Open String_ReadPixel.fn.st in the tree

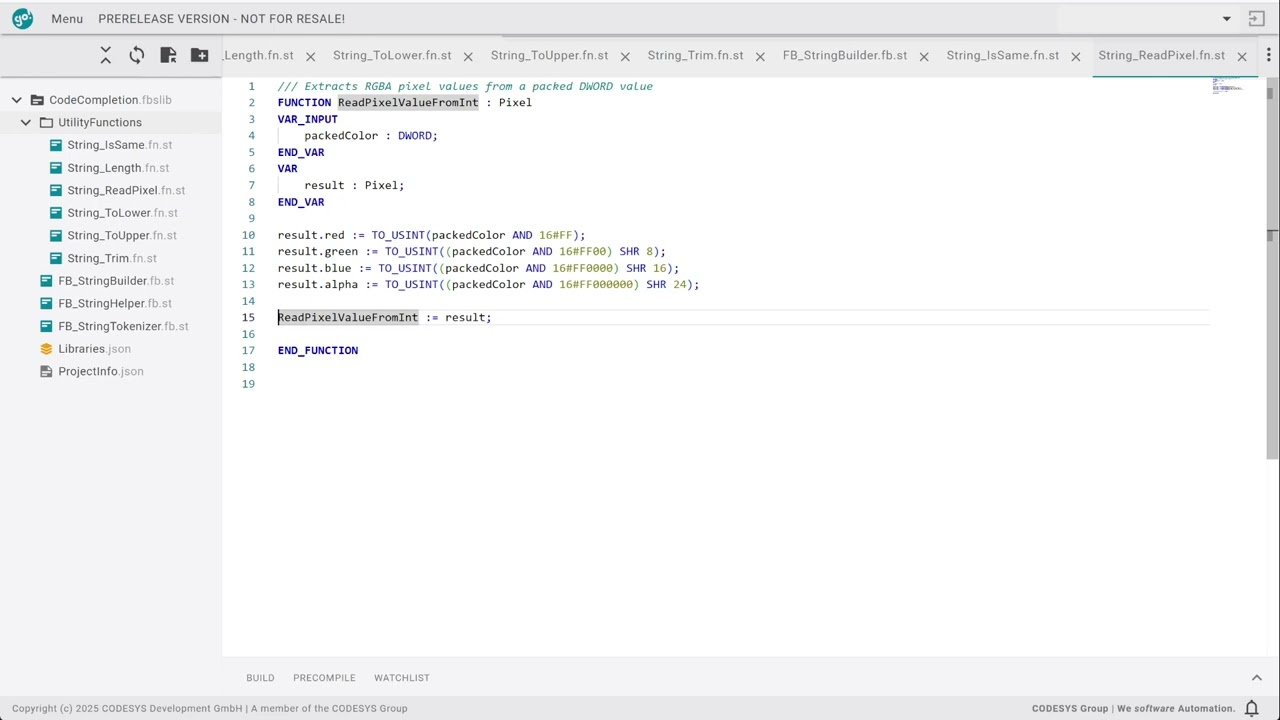(x=126, y=190)
